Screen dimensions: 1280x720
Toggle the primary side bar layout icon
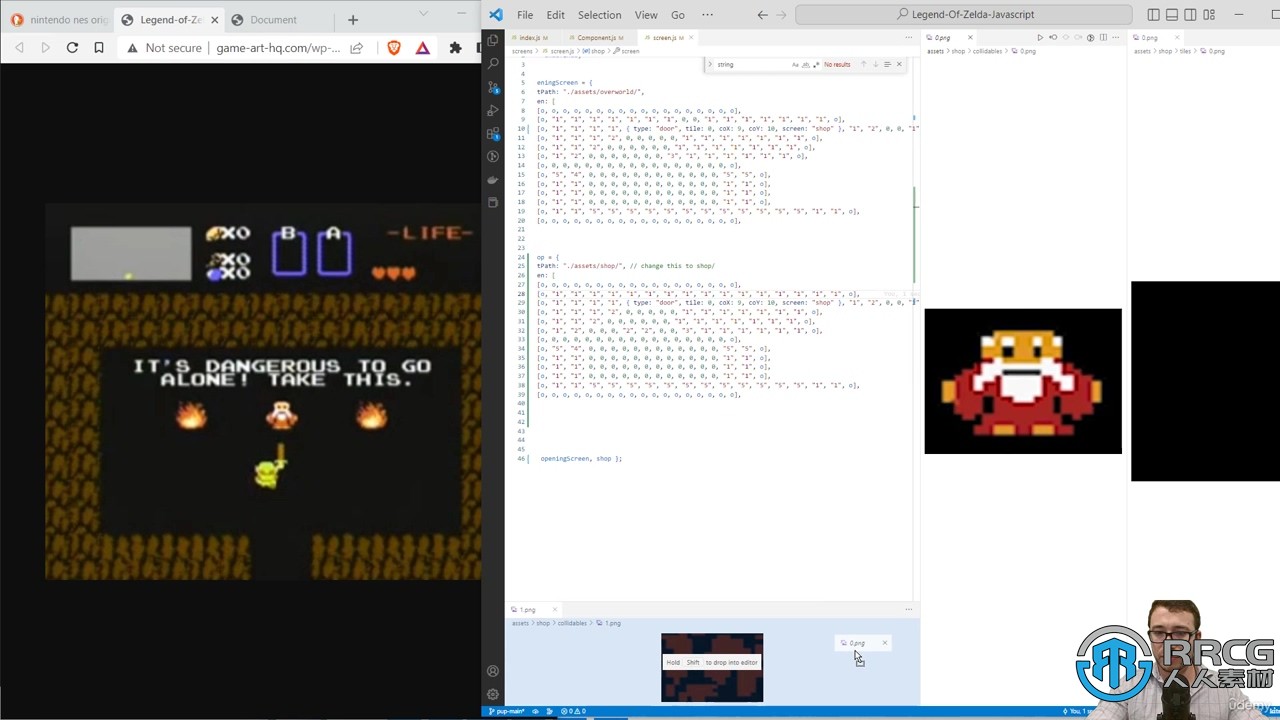tap(1154, 15)
